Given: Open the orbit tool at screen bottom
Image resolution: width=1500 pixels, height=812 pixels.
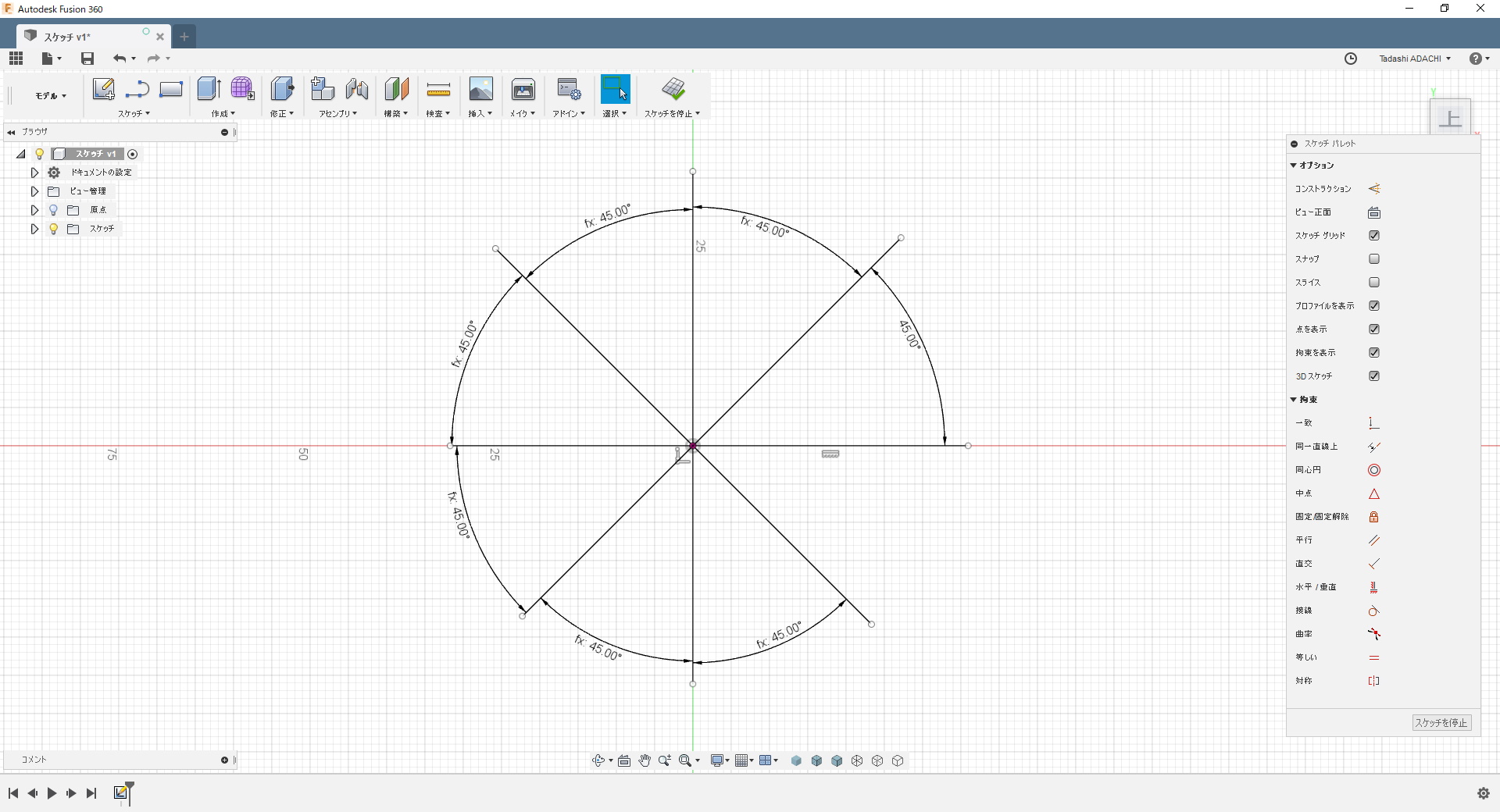Looking at the screenshot, I should 600,760.
